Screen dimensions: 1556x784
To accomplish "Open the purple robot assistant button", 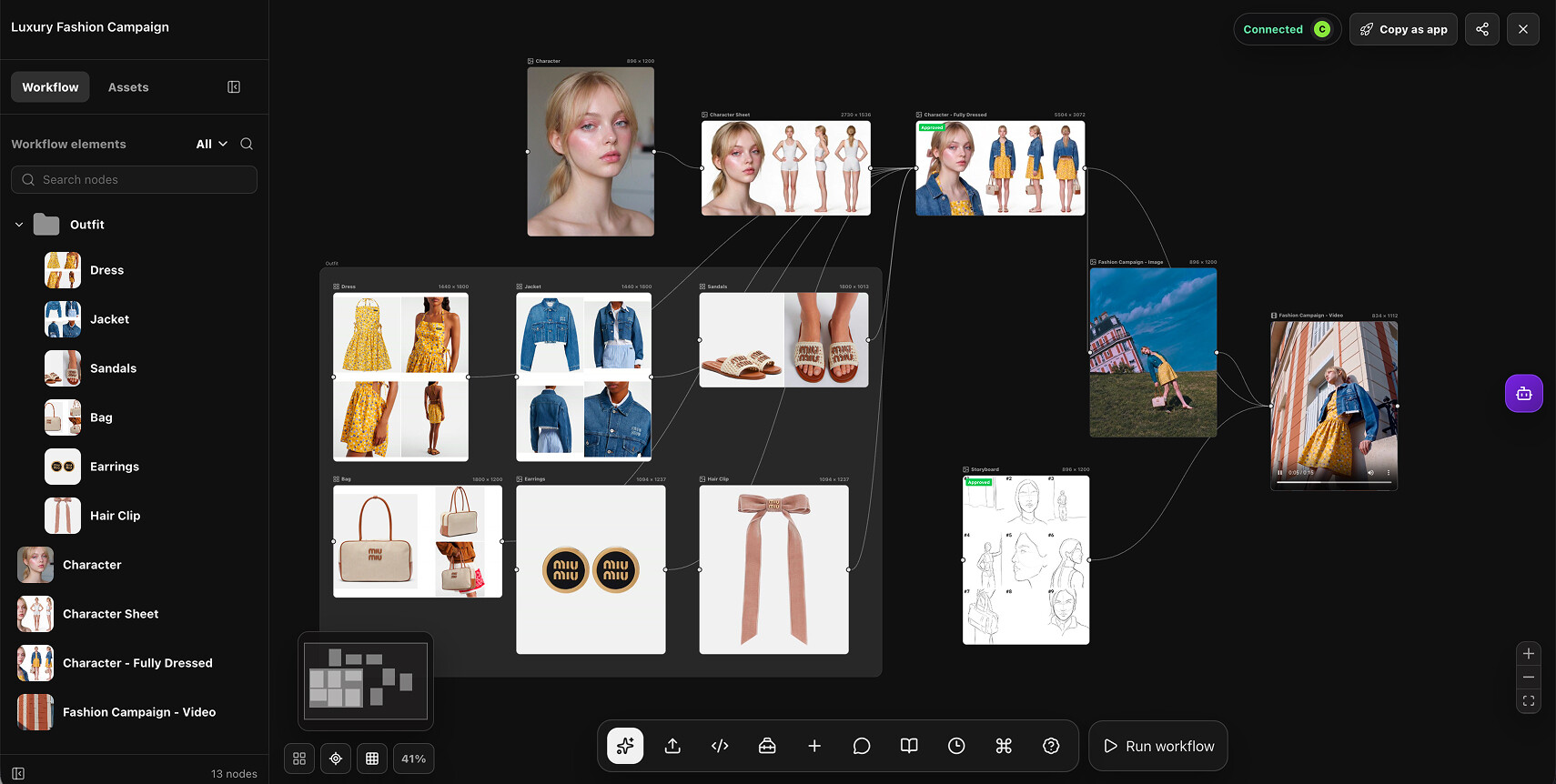I will coord(1524,394).
